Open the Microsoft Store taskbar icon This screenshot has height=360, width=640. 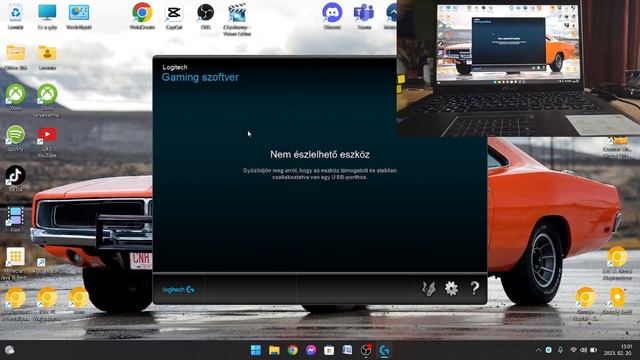coord(329,350)
